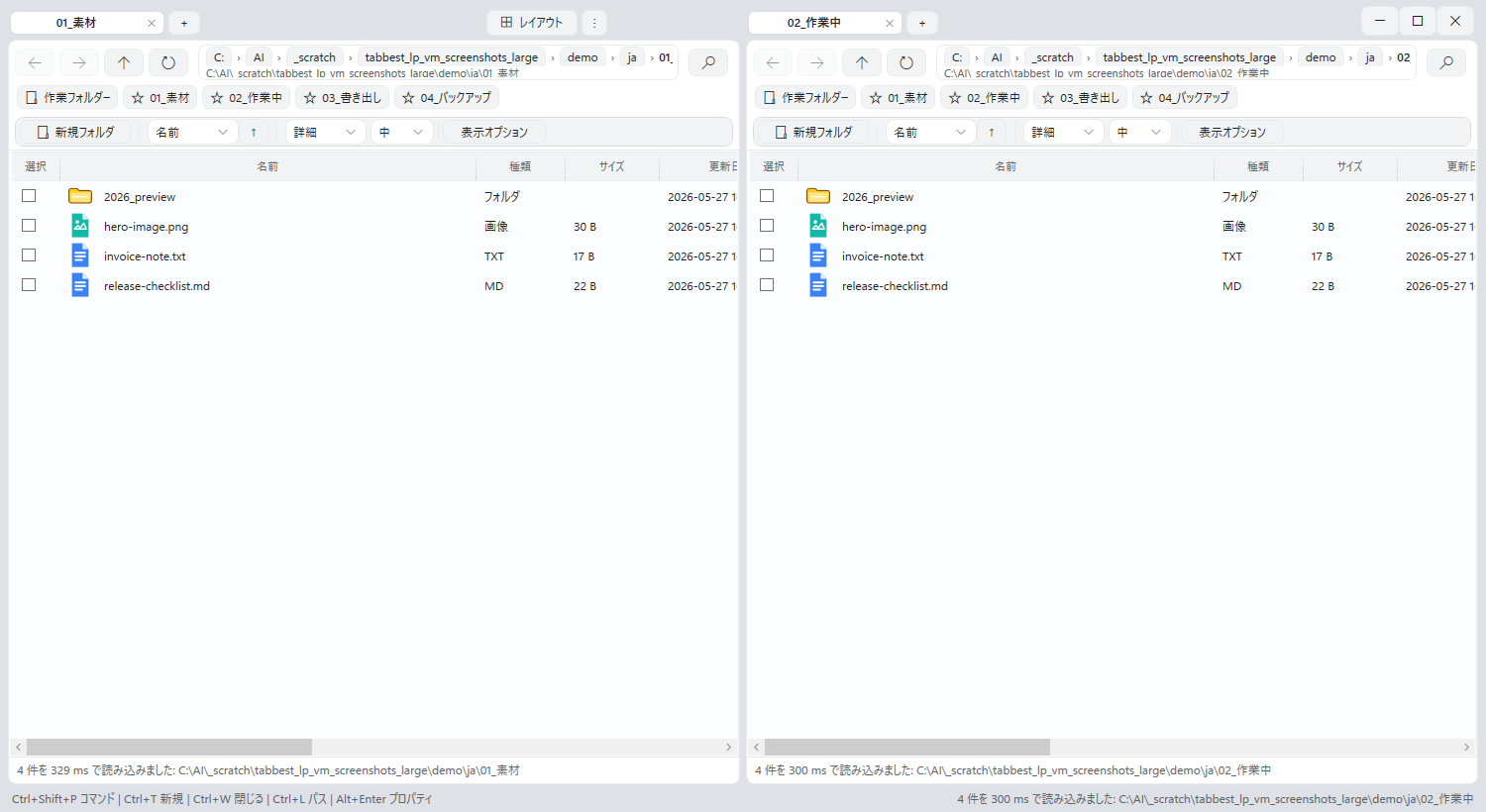
Task: Go back in the right pane
Action: tap(773, 62)
